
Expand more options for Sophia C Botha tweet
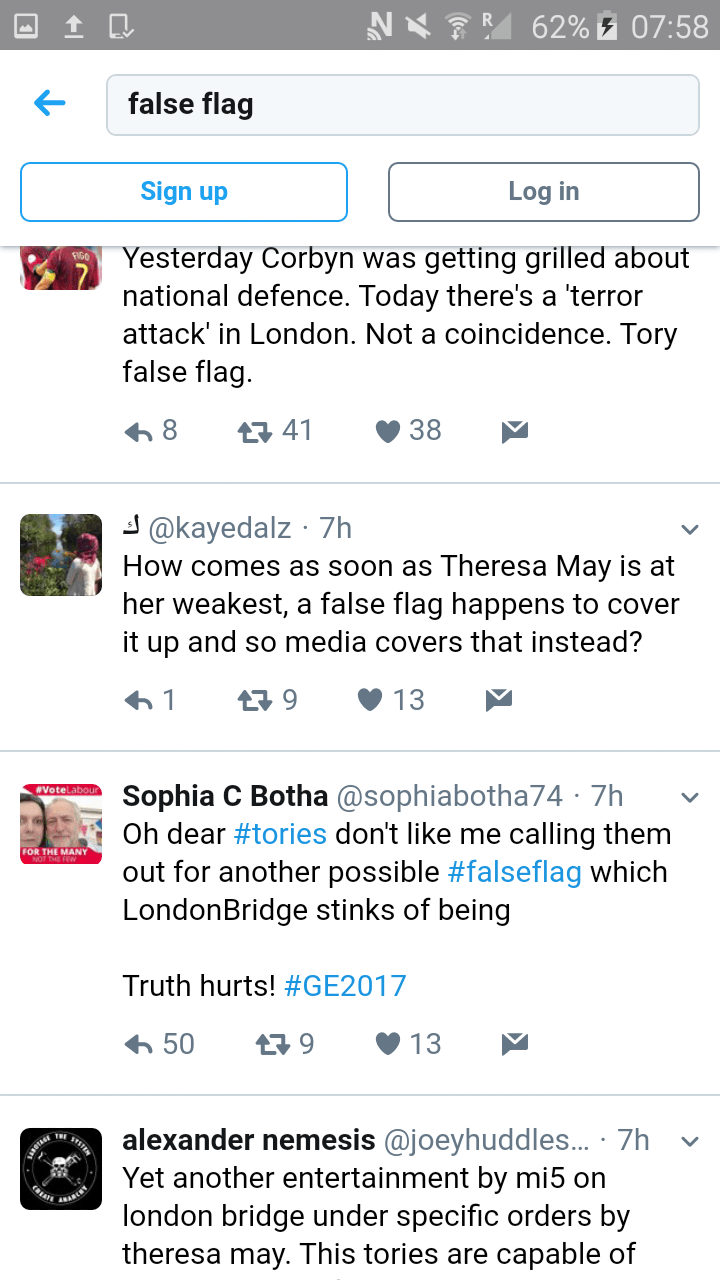(689, 797)
